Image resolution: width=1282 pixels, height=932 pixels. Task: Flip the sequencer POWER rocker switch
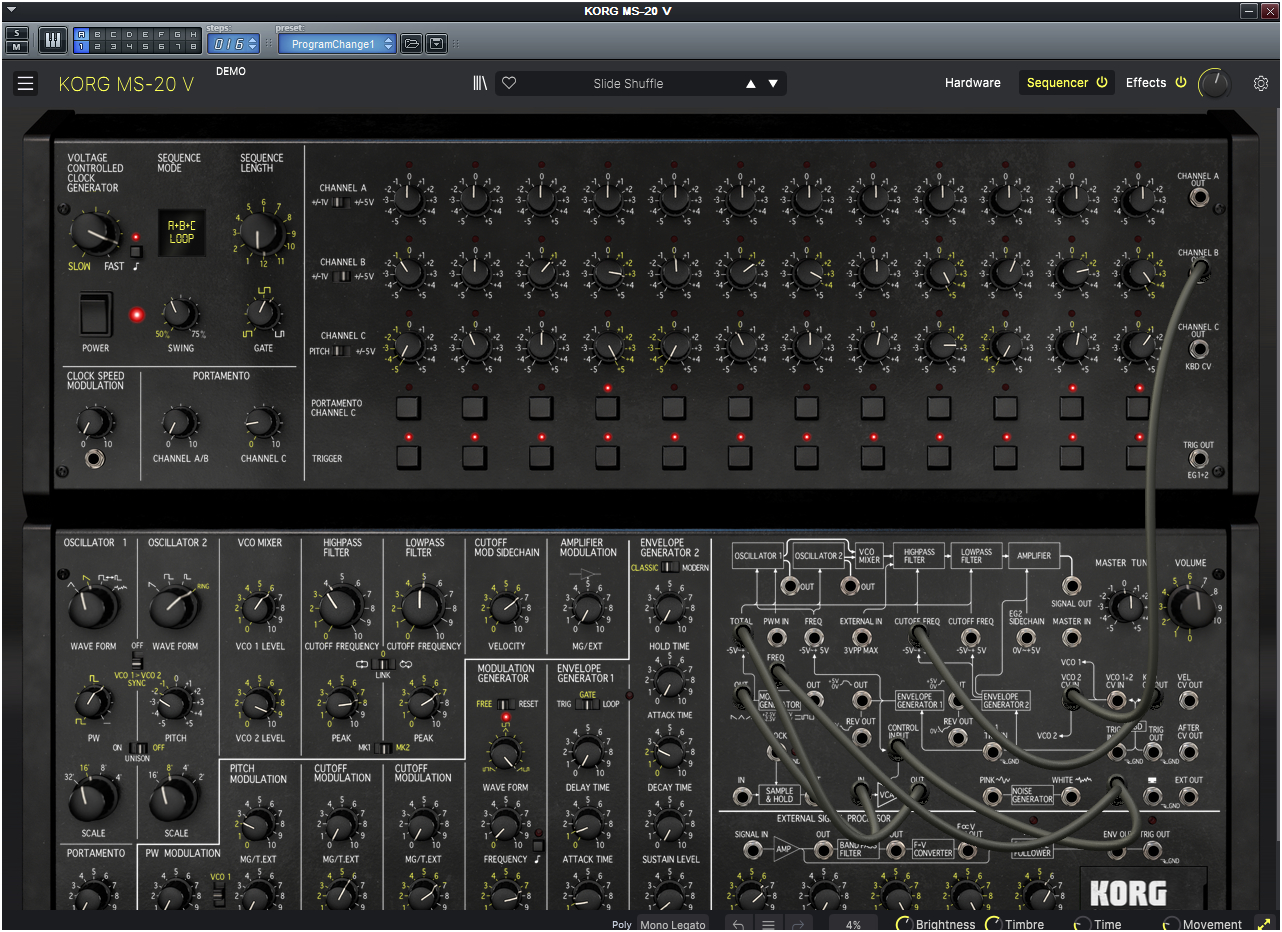(96, 314)
